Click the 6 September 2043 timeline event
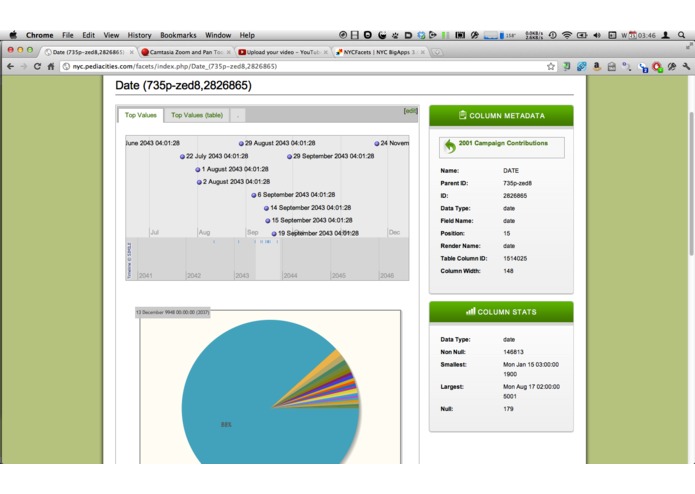The image size is (695, 494). 293,194
